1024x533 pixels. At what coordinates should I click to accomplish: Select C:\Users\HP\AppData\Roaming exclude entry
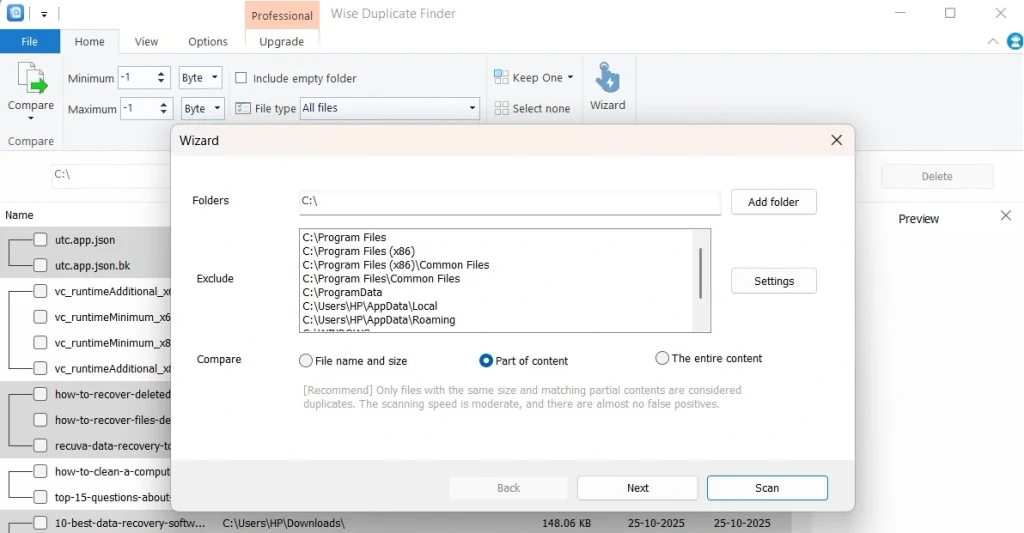pos(379,319)
